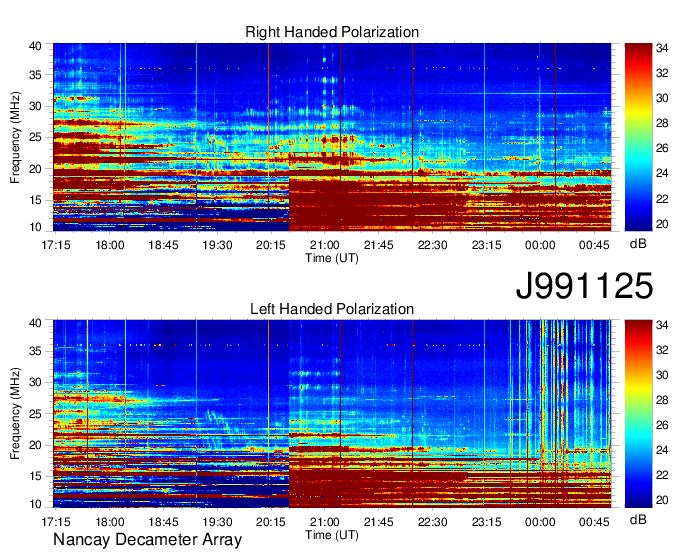Click the 17:15 time tick of Right Handed plot

pos(56,245)
